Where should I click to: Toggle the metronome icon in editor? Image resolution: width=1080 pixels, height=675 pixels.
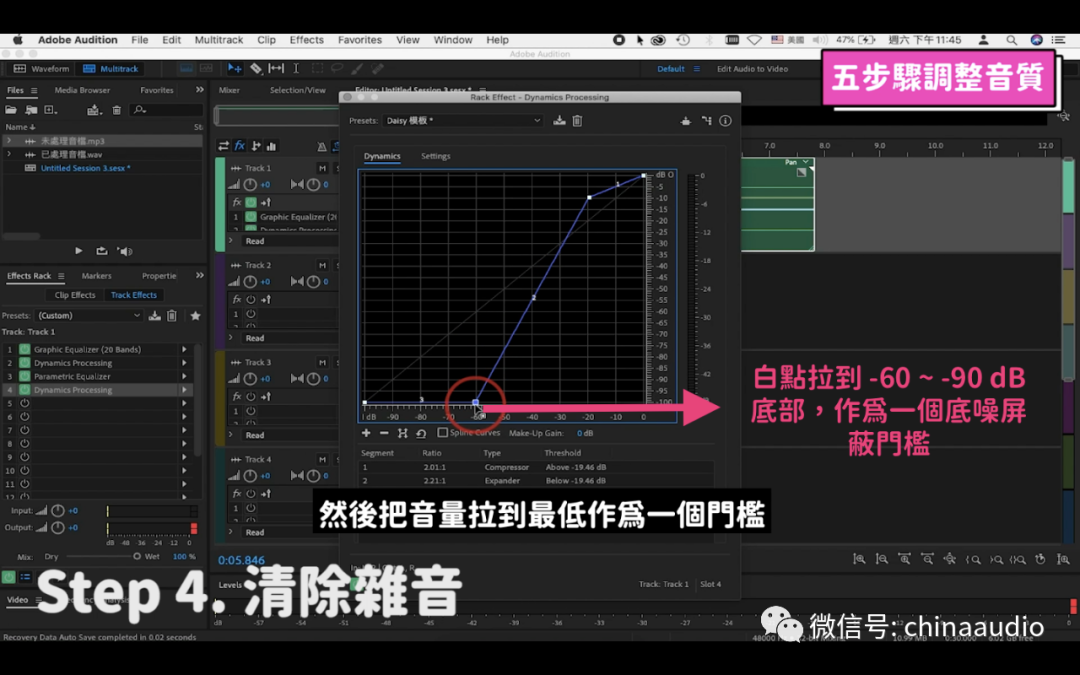tap(322, 146)
